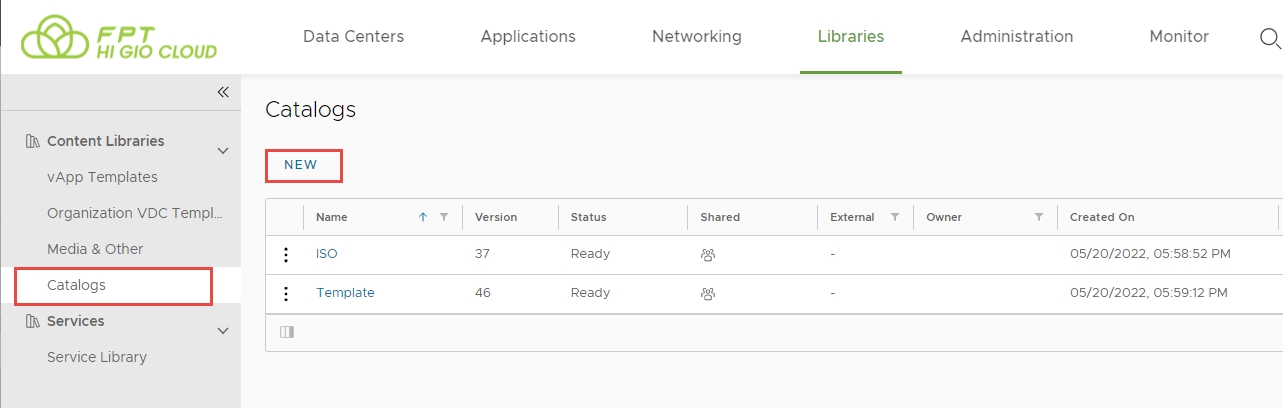Go to the Administration tab
Viewport: 1283px width, 408px height.
coord(1016,37)
